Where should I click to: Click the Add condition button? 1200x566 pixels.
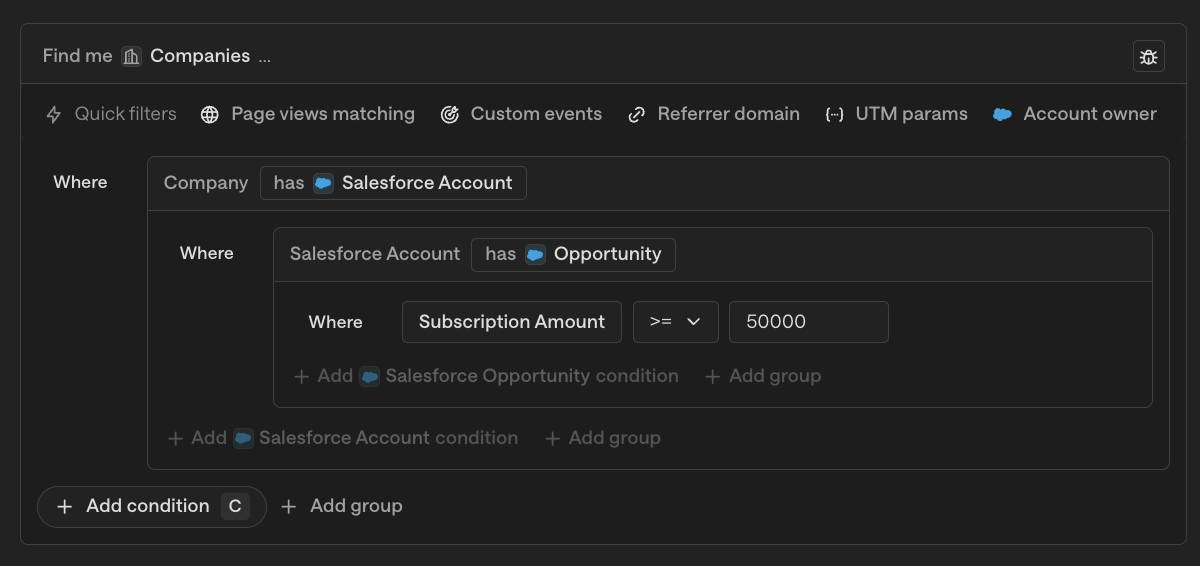[x=152, y=506]
